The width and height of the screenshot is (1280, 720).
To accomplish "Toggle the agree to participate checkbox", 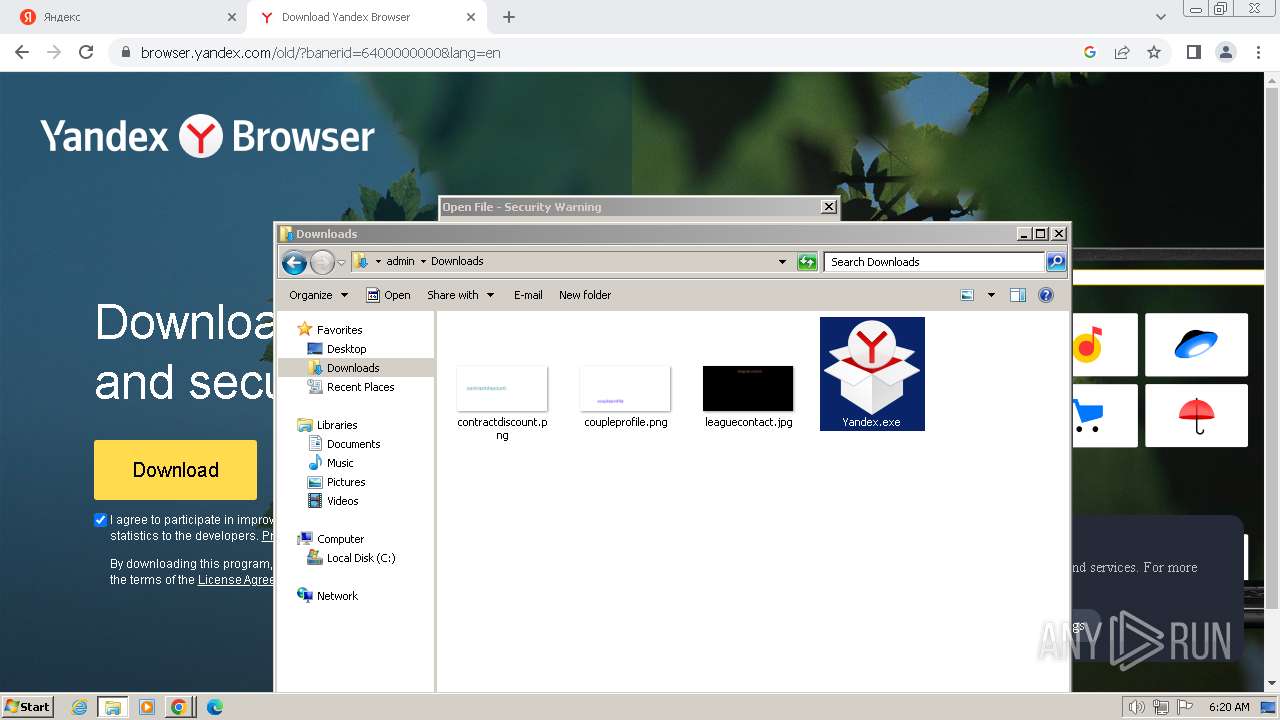I will click(x=100, y=520).
